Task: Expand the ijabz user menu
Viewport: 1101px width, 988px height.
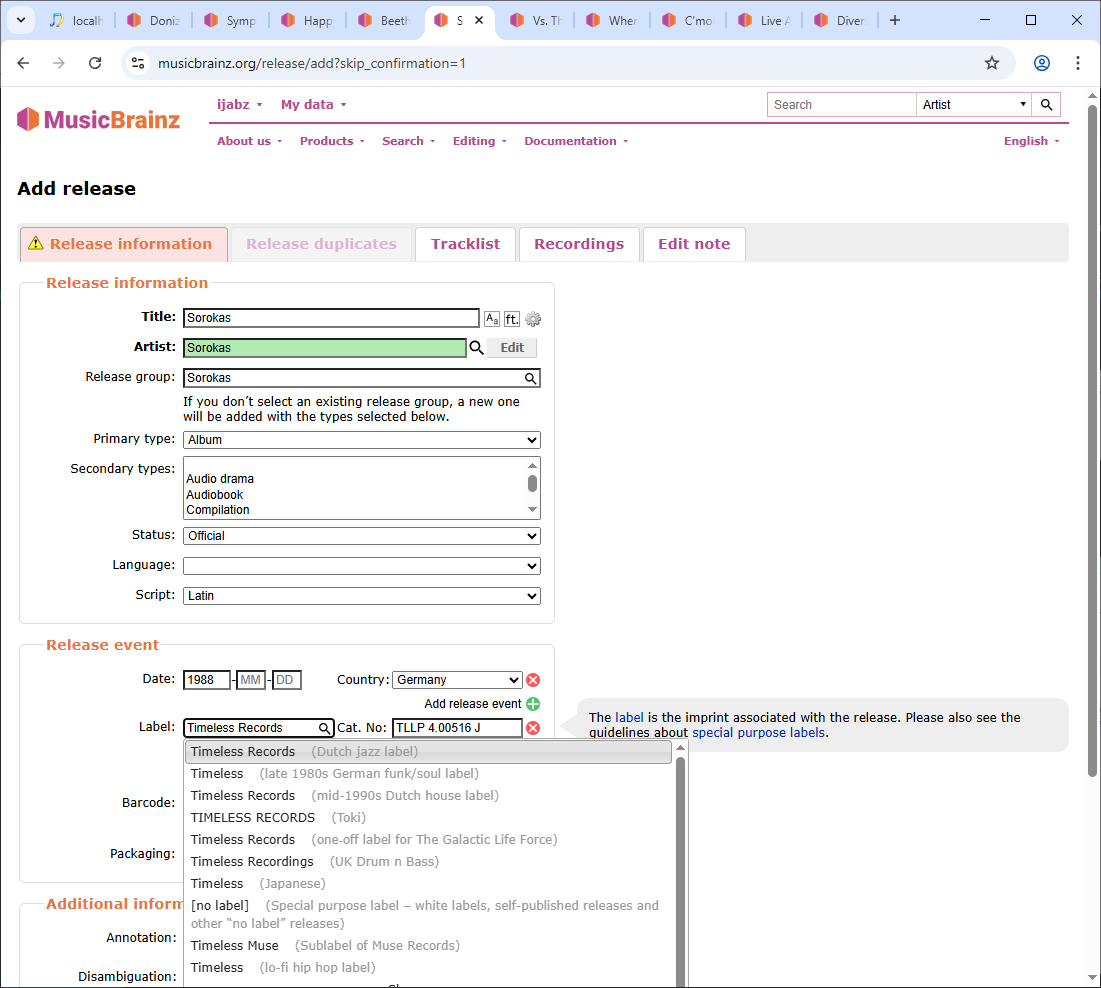Action: [x=239, y=105]
